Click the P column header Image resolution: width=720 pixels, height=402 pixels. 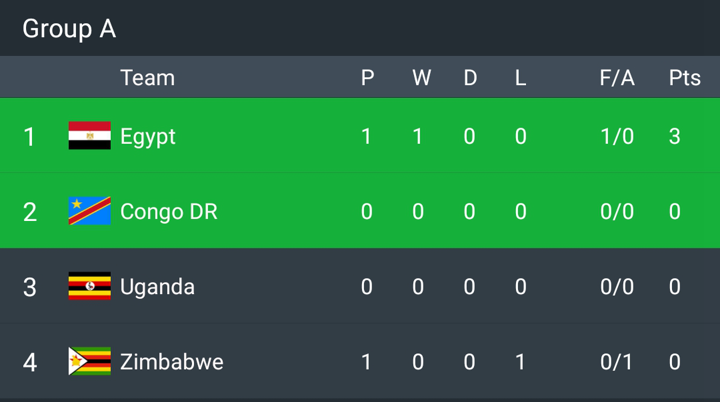tap(367, 78)
